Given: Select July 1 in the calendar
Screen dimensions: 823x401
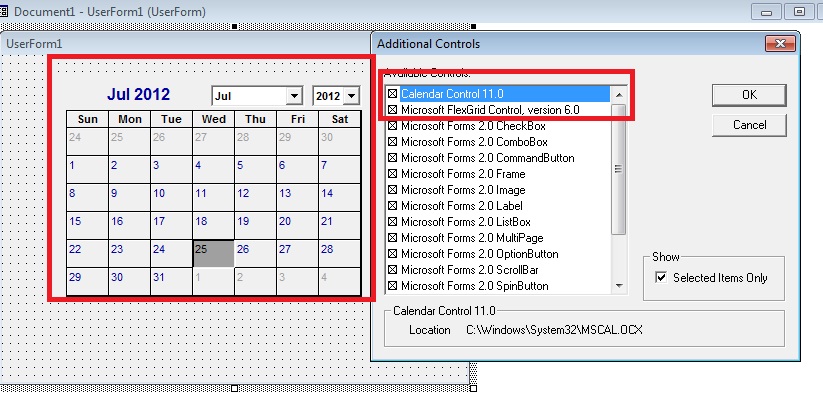Looking at the screenshot, I should pos(87,170).
